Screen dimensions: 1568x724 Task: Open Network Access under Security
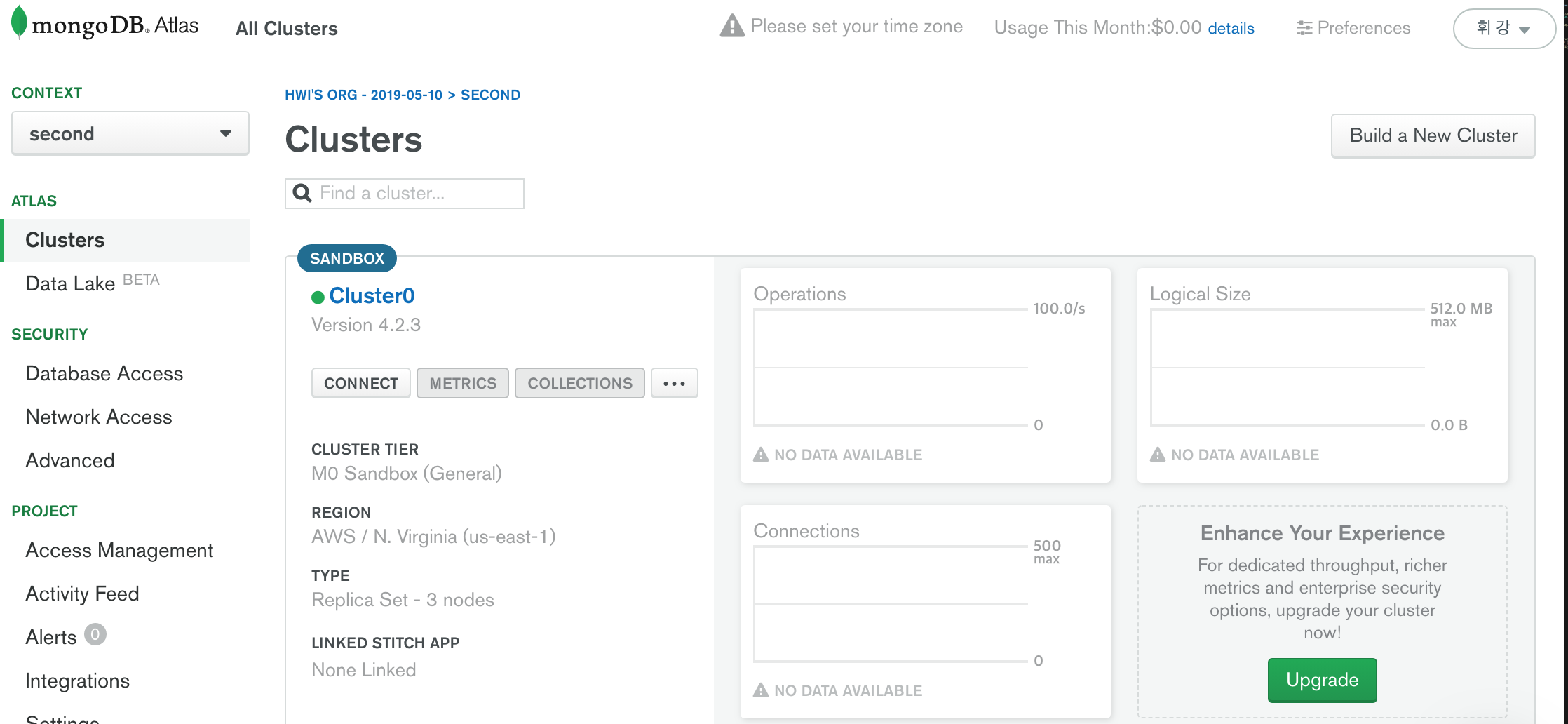(99, 417)
